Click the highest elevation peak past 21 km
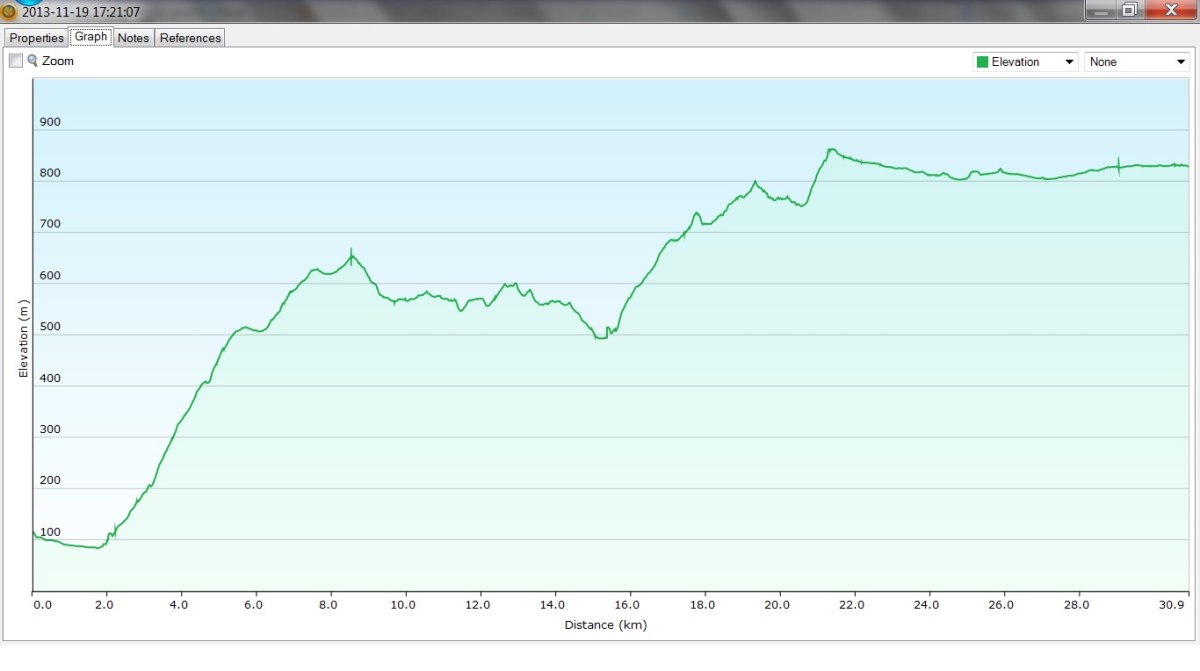The height and width of the screenshot is (671, 1200). point(831,150)
